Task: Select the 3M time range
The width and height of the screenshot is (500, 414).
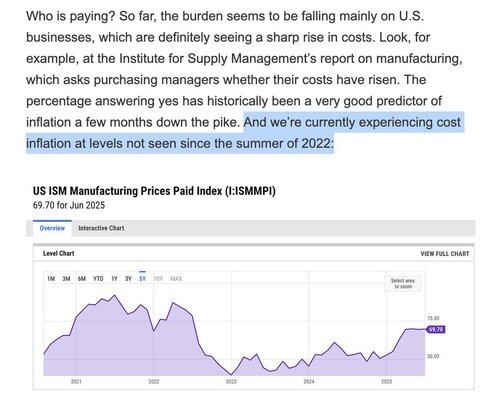Action: (x=66, y=279)
